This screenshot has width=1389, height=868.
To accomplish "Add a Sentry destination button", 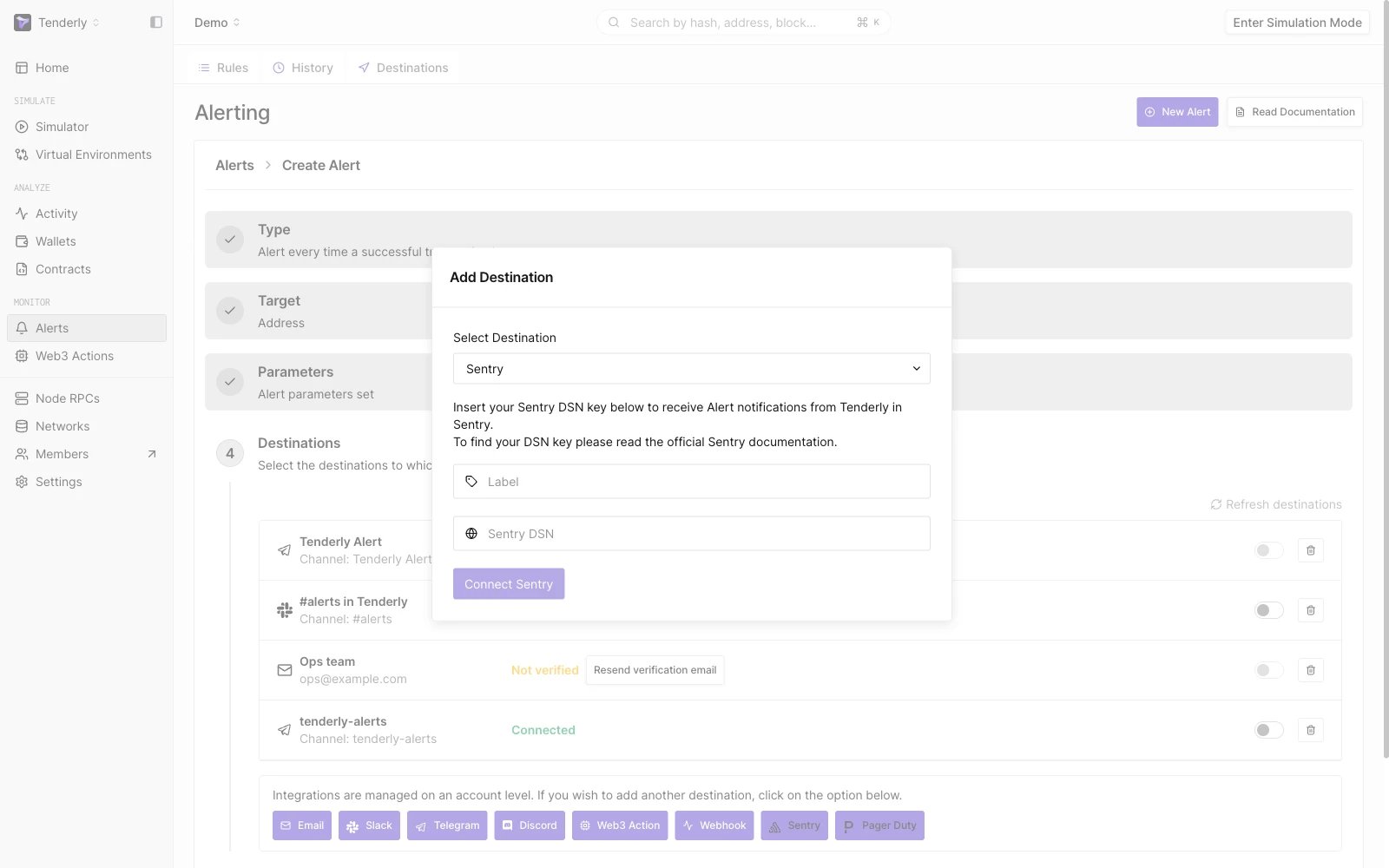I will 794,825.
